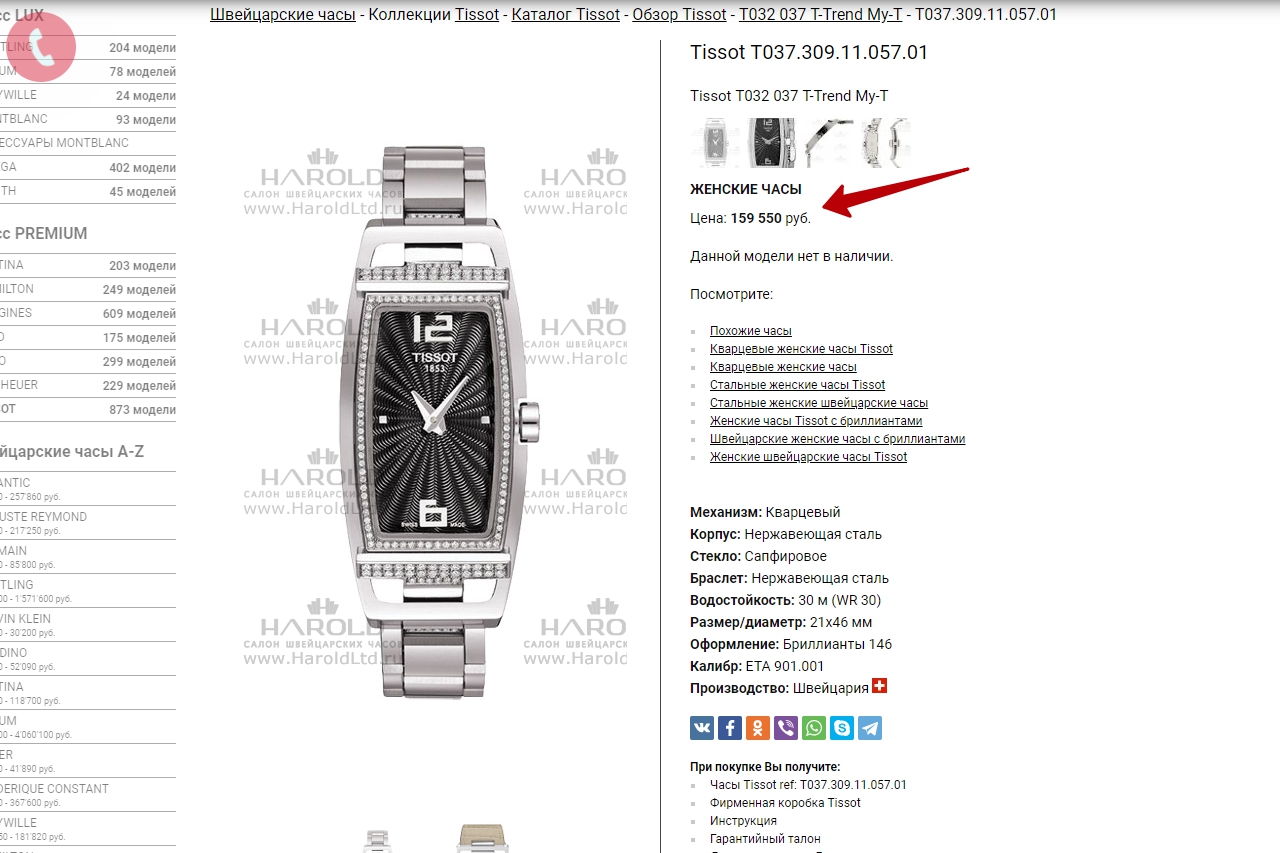The height and width of the screenshot is (853, 1280).
Task: Select the 873 модели brand in sidebar
Action: pos(88,409)
